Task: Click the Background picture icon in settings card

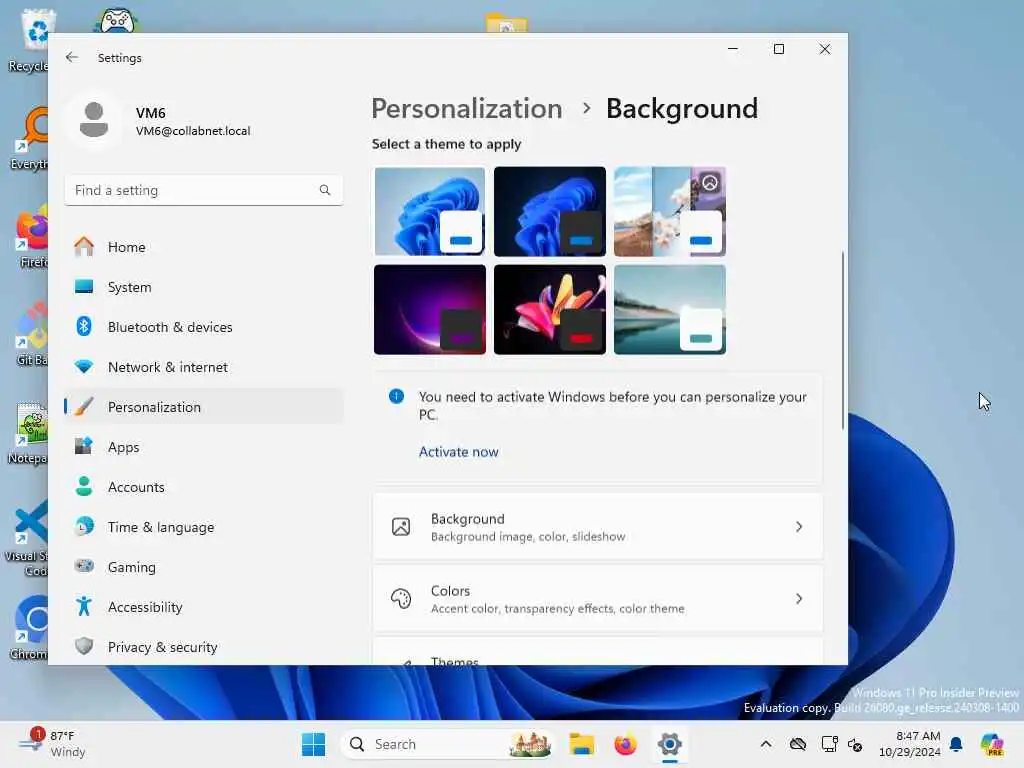Action: click(x=401, y=527)
